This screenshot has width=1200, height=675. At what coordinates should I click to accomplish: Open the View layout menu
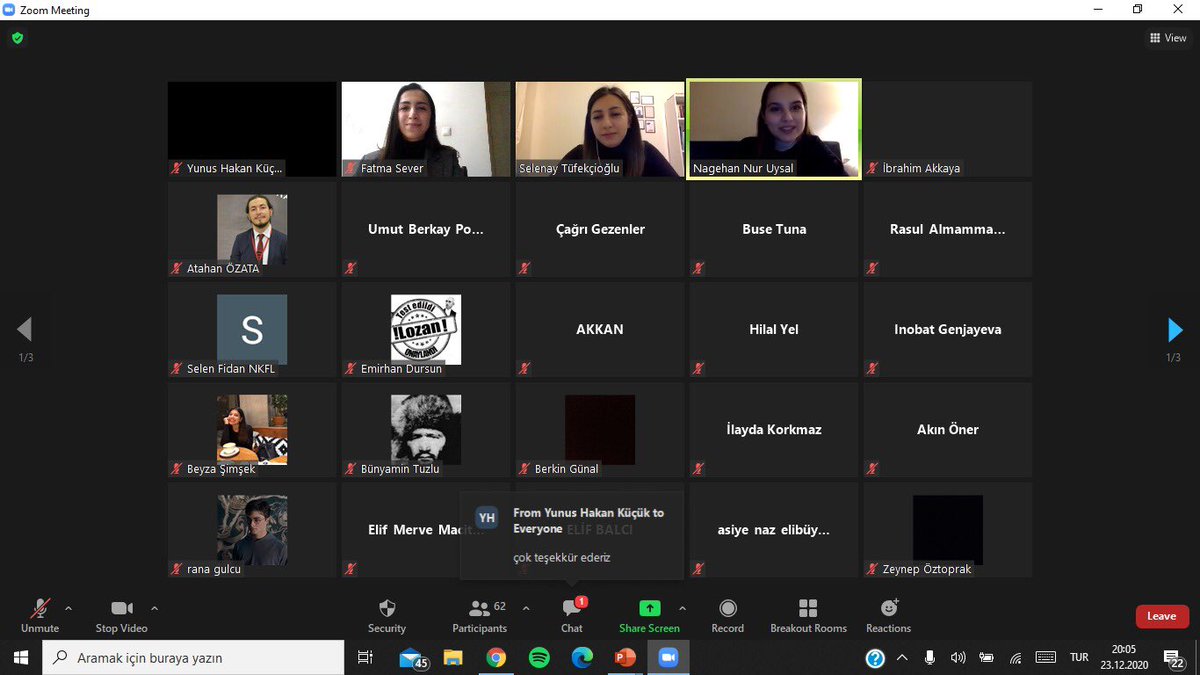1168,38
